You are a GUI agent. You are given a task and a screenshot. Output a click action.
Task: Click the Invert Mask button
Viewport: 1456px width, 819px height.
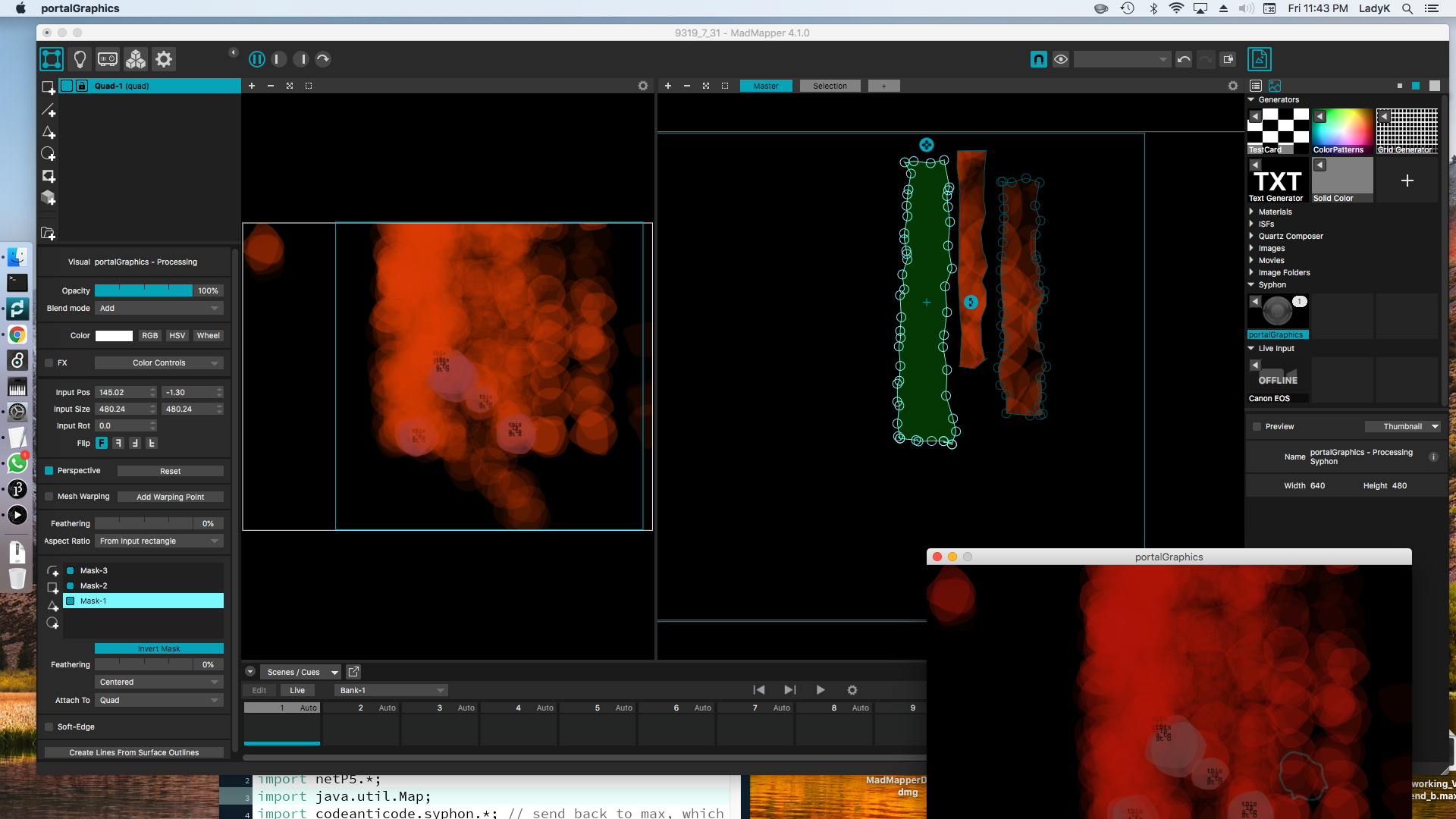coord(158,648)
